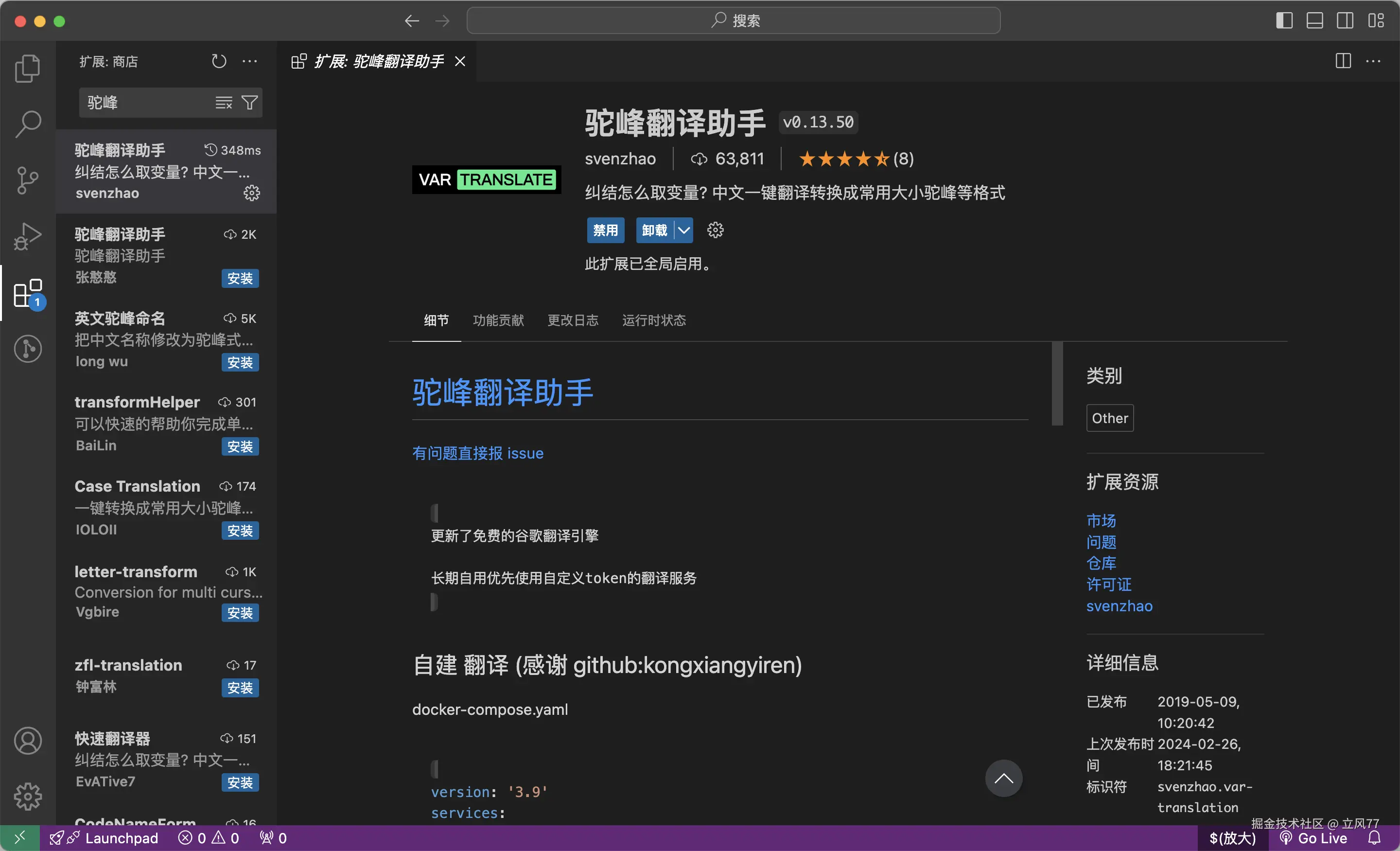The image size is (1400, 851).
Task: Click the $(放大) status bar item
Action: point(1232,838)
